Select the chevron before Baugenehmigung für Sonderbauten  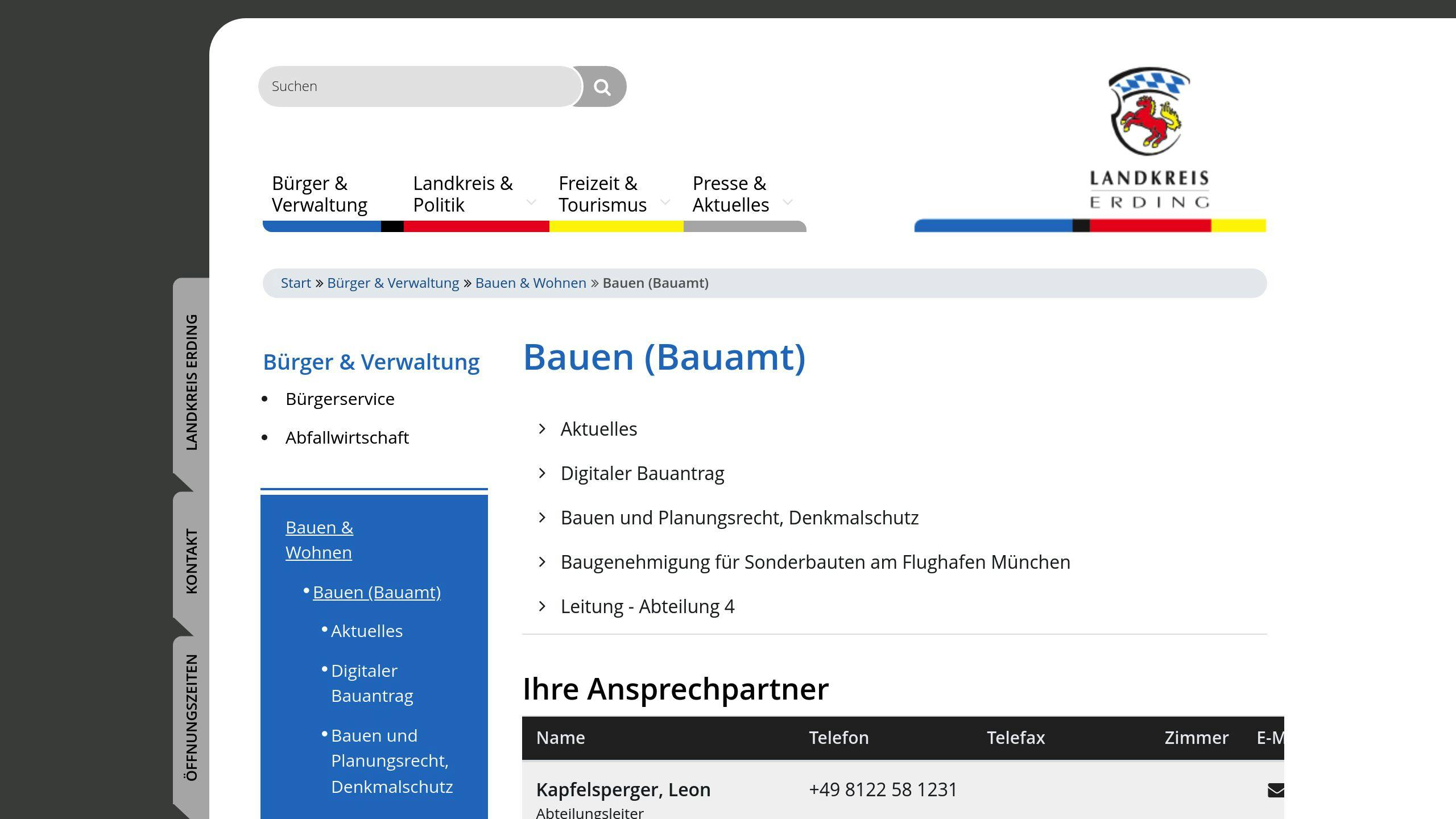click(541, 562)
